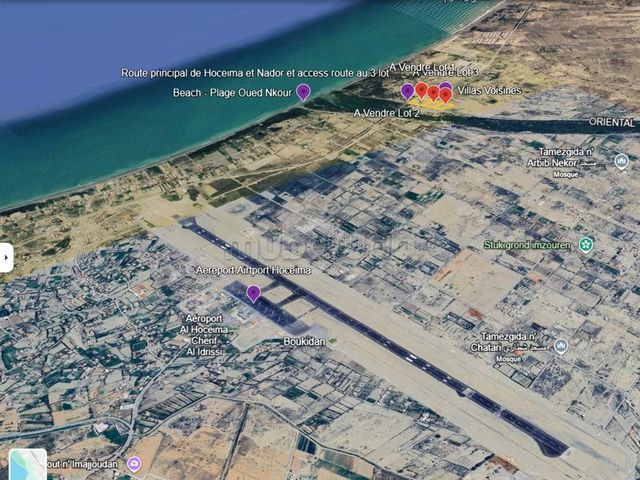Image resolution: width=640 pixels, height=480 pixels.
Task: Open the map layers thumbnail
Action: pyautogui.click(x=28, y=464)
